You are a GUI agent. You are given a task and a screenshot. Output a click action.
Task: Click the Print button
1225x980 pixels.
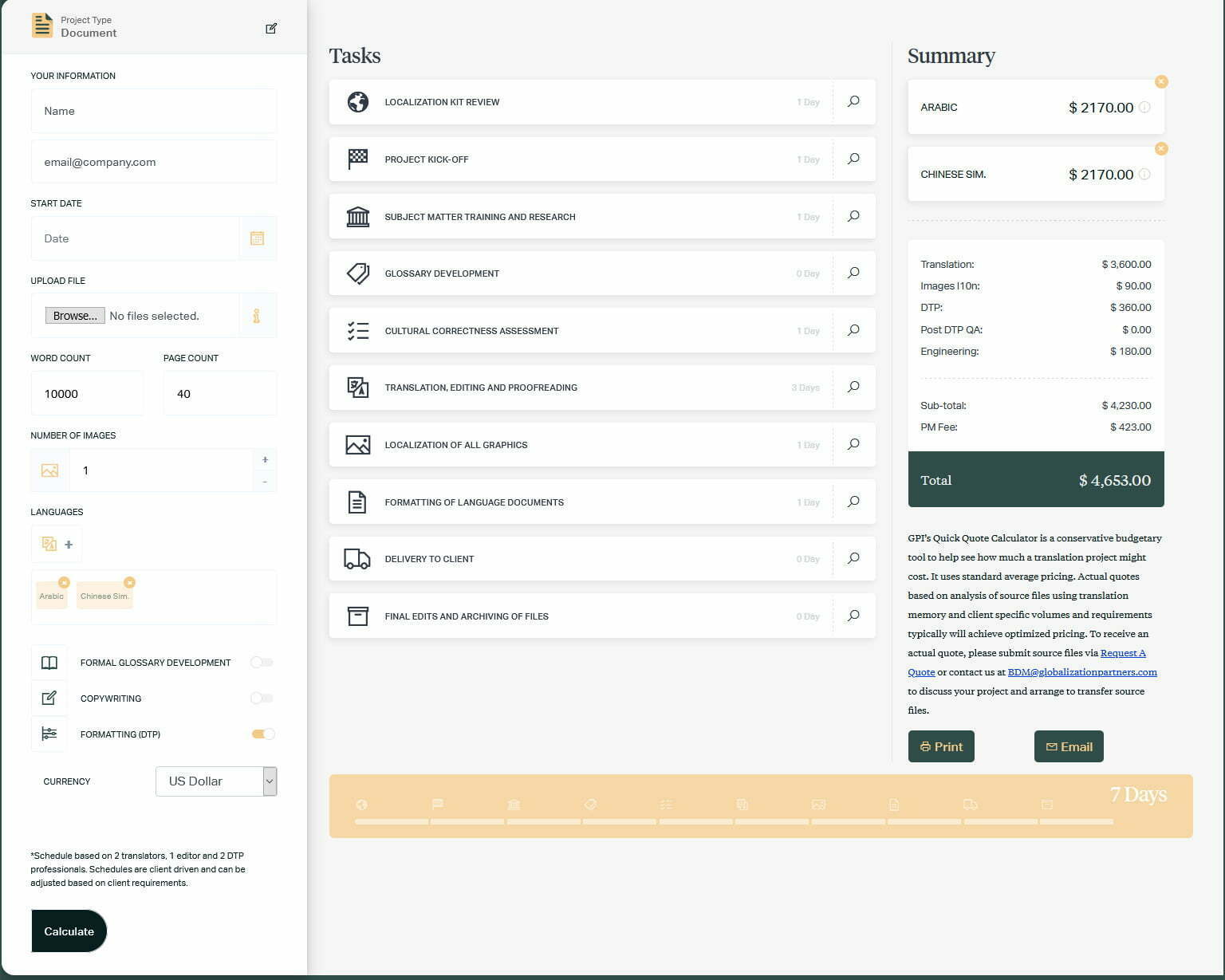(x=941, y=747)
